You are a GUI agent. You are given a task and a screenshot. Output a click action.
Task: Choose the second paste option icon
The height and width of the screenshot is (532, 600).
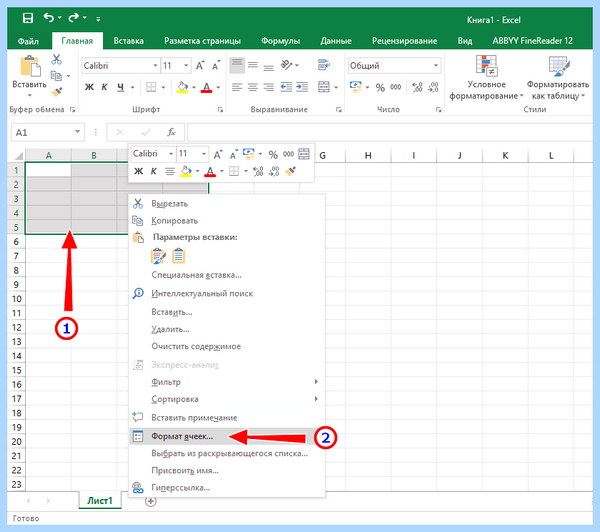[x=178, y=256]
